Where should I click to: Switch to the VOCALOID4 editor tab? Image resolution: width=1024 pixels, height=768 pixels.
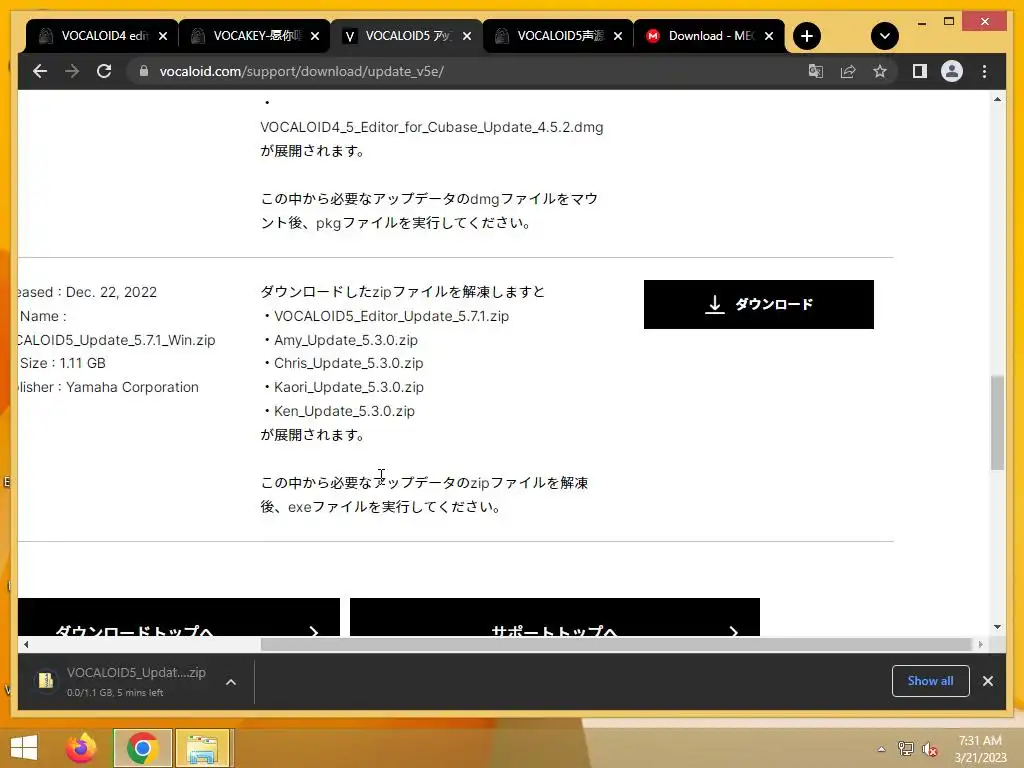coord(101,36)
